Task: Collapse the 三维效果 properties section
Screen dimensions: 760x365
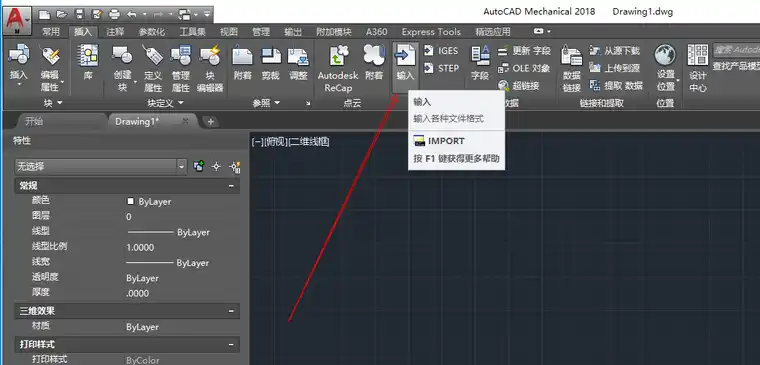Action: 231,311
